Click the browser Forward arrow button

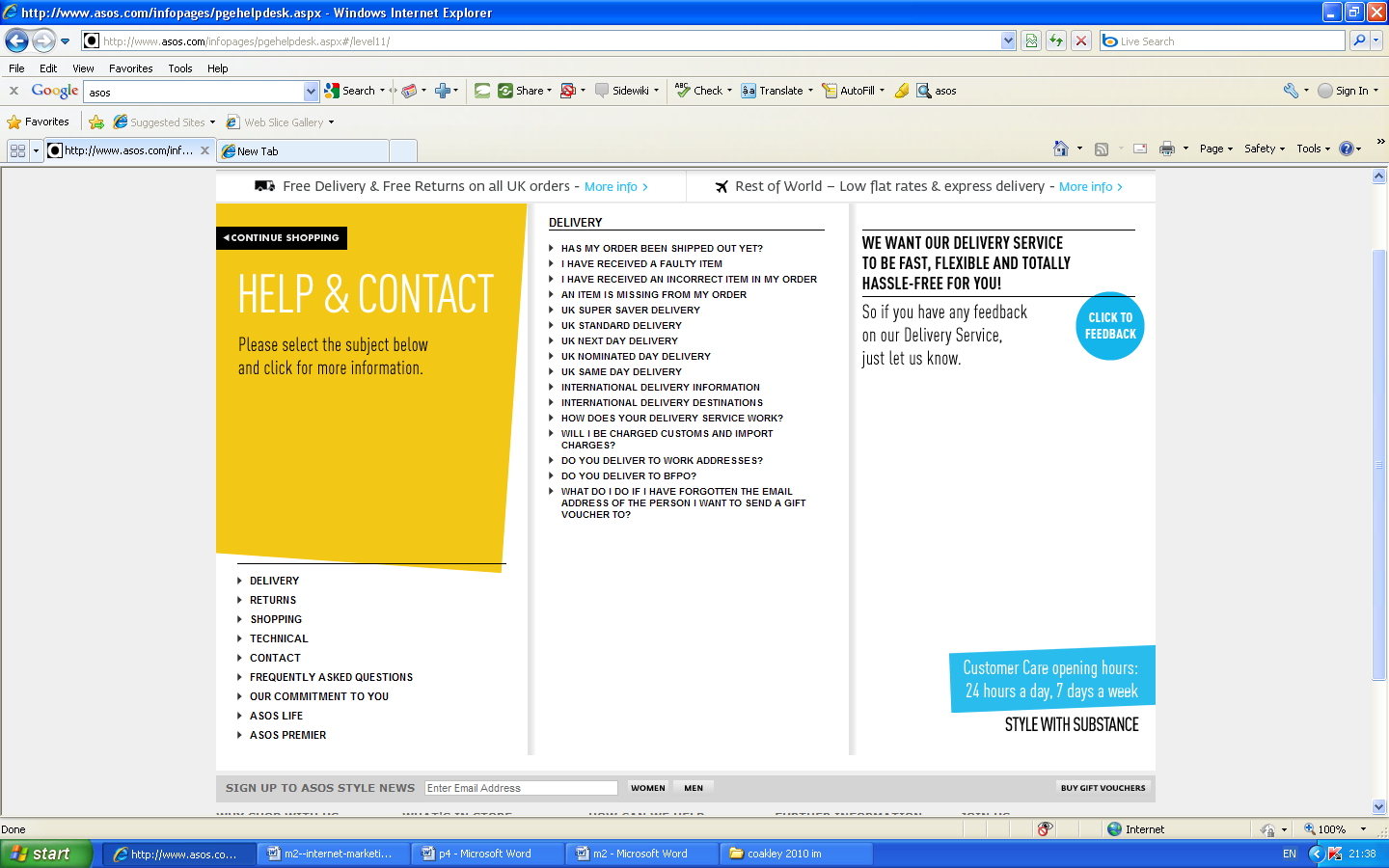[x=43, y=41]
